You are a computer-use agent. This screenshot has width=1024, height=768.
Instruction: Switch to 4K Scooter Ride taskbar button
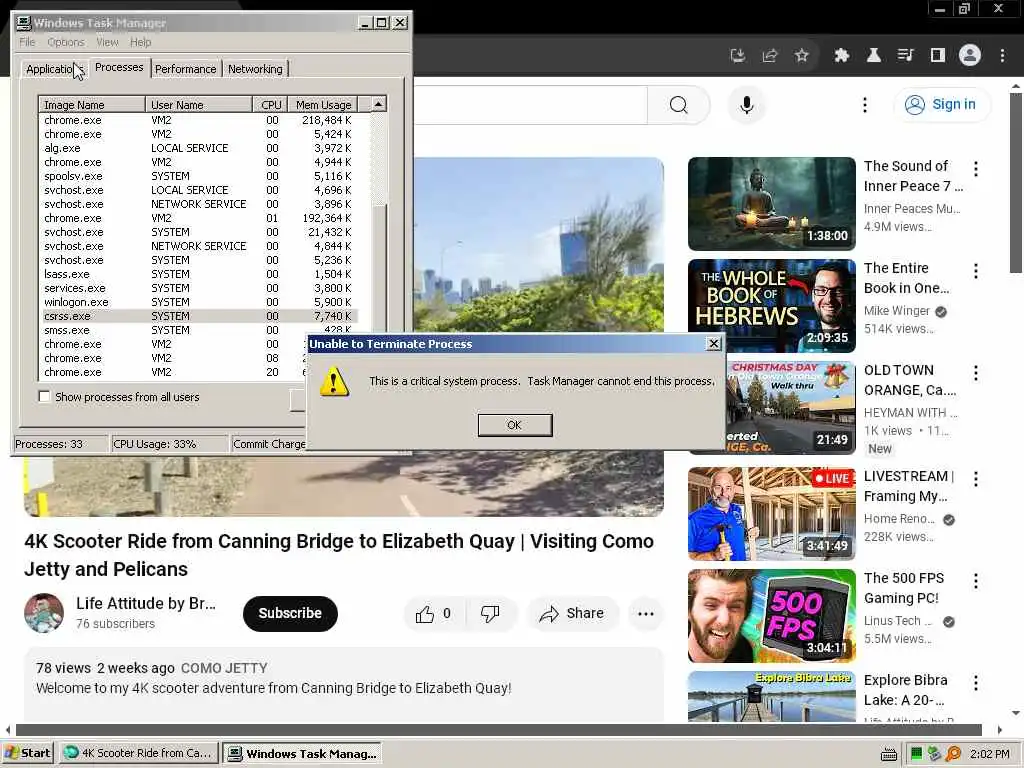[x=138, y=753]
